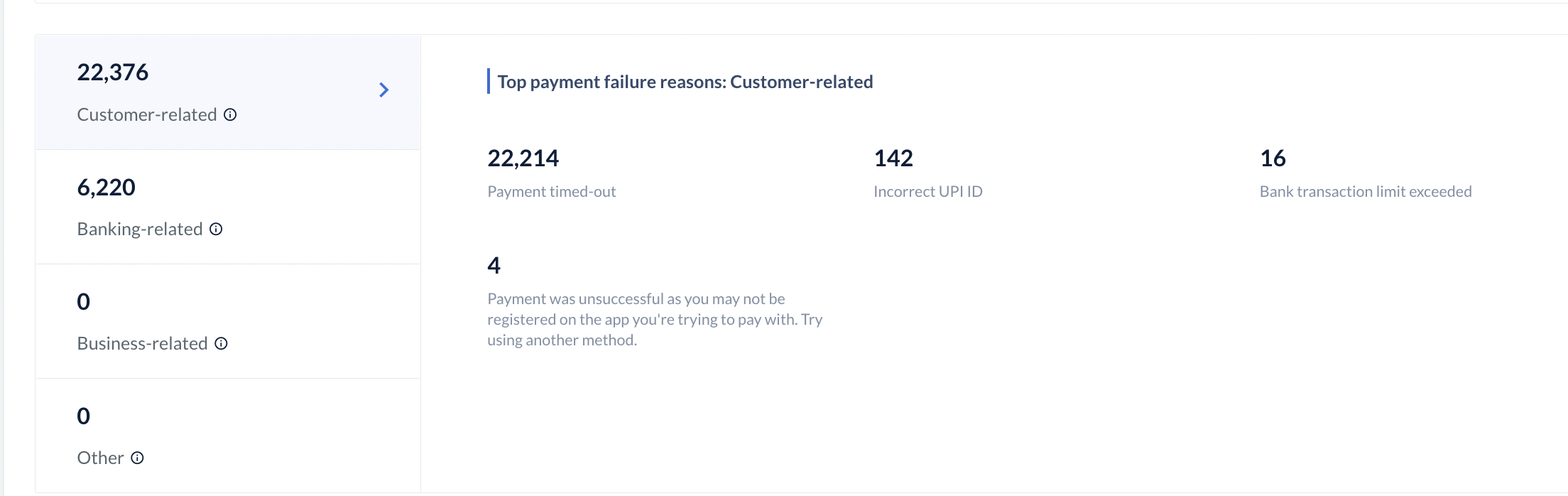Click the Incorrect UPI ID reason
The height and width of the screenshot is (496, 1568).
pos(927,191)
